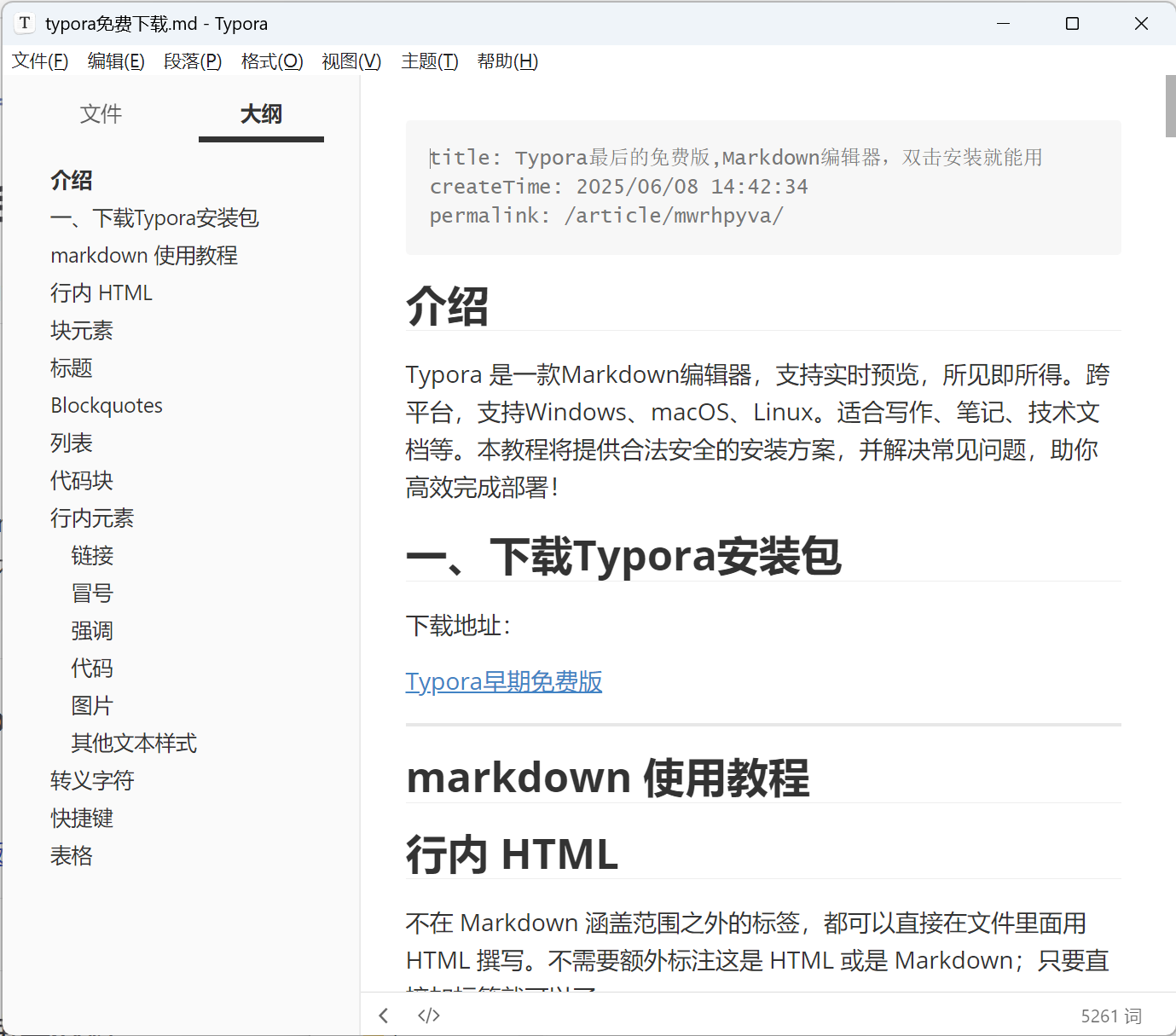Click the Typora logo in the title bar
Screen dimensions: 1176x1036
click(24, 23)
